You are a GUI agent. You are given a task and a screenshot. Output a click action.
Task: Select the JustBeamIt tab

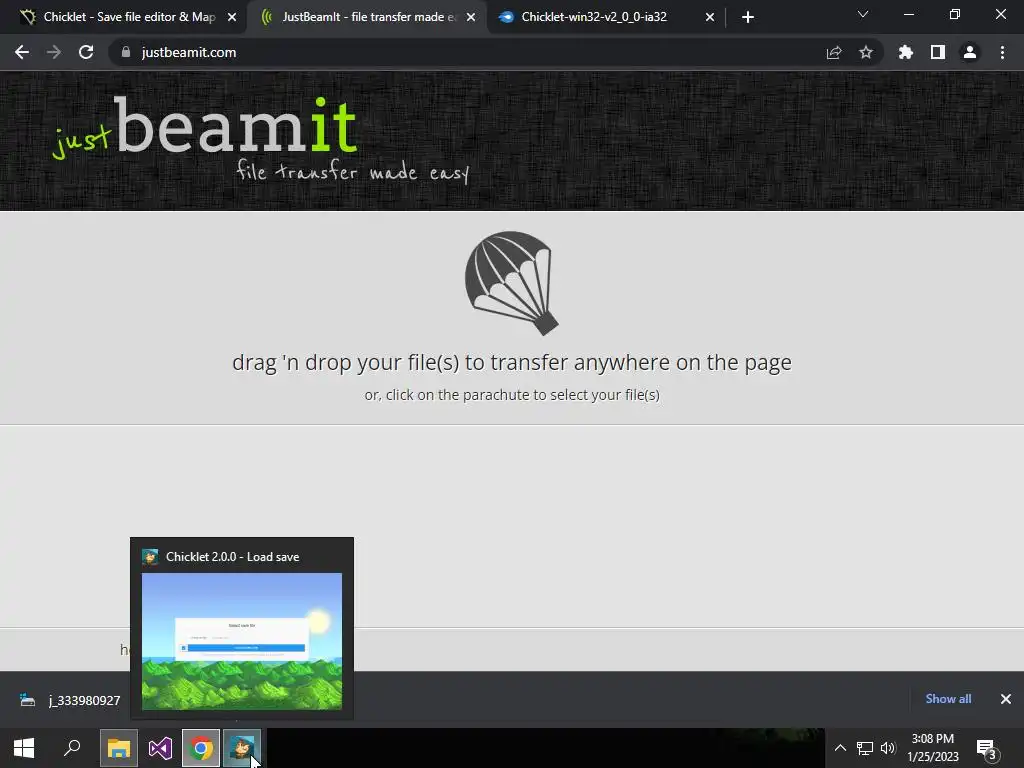point(366,17)
